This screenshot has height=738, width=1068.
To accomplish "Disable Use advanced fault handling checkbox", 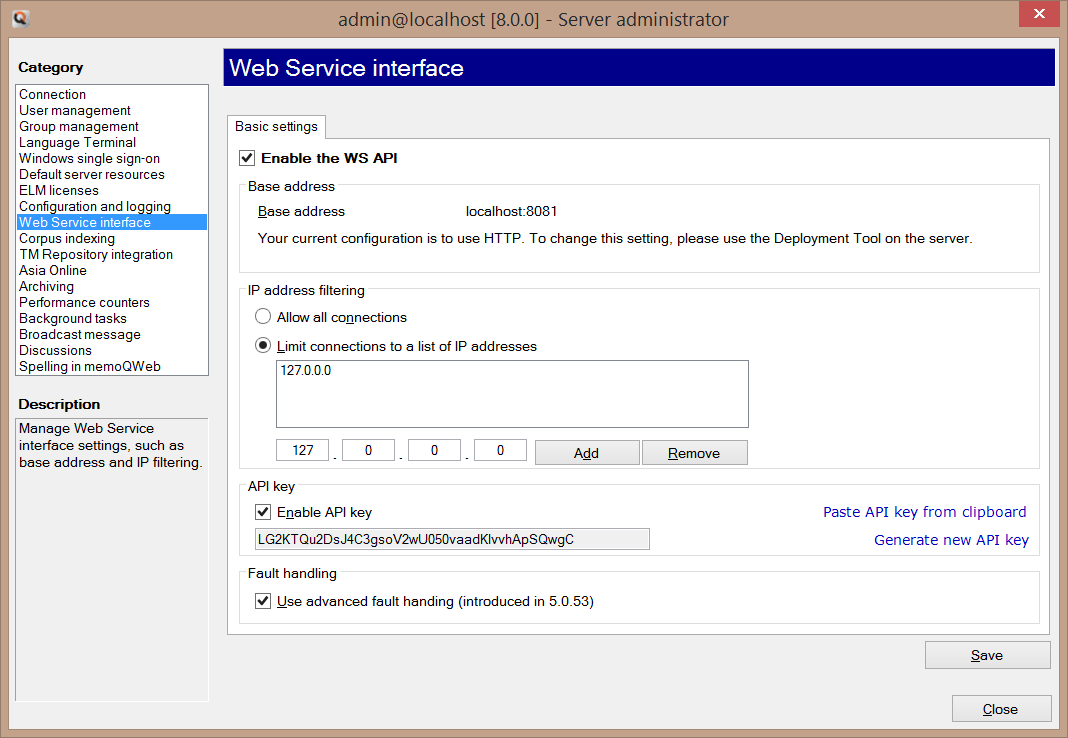I will pyautogui.click(x=263, y=601).
